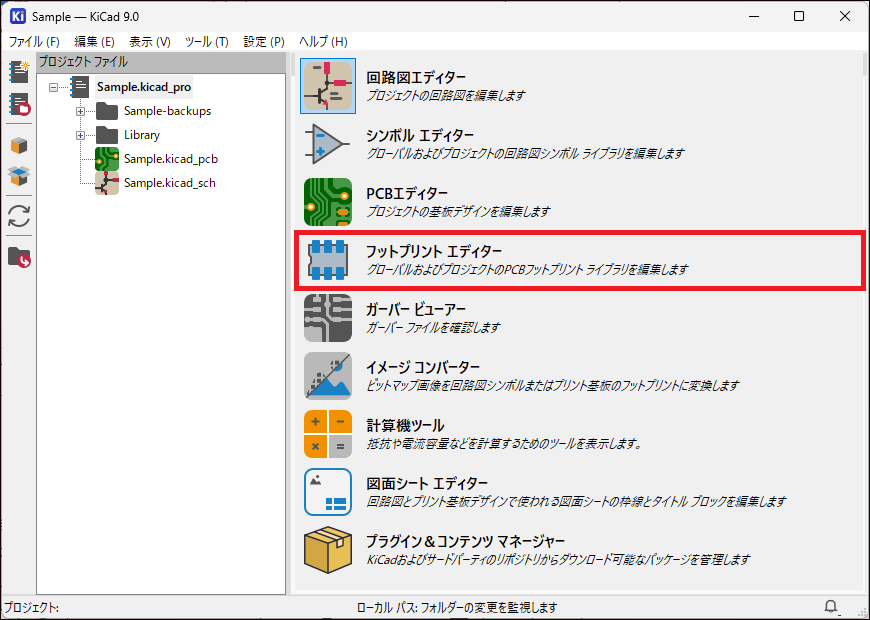Refresh the project tree with the arrows icon
870x620 pixels.
coord(18,216)
